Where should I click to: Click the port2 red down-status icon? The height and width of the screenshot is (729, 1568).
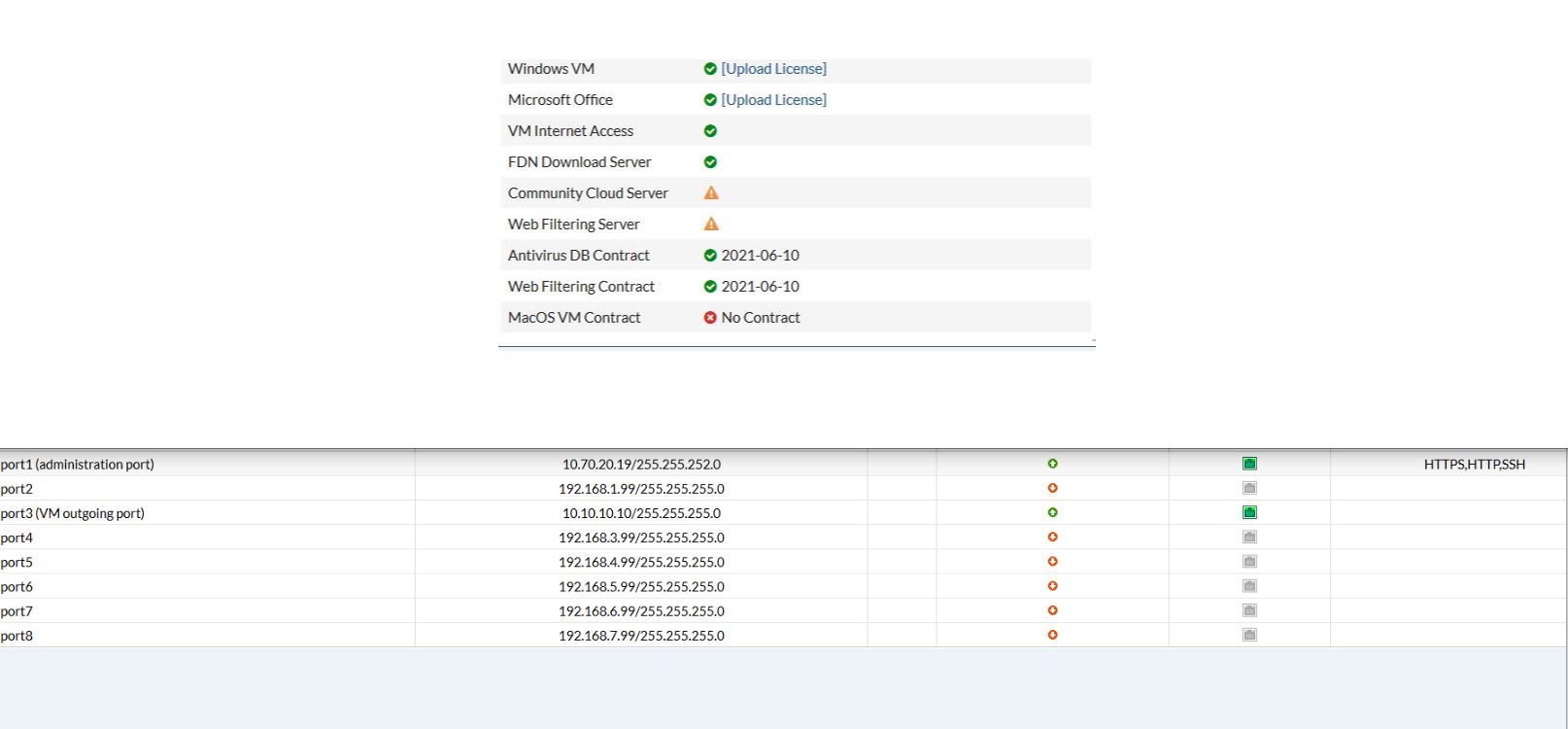coord(1052,488)
